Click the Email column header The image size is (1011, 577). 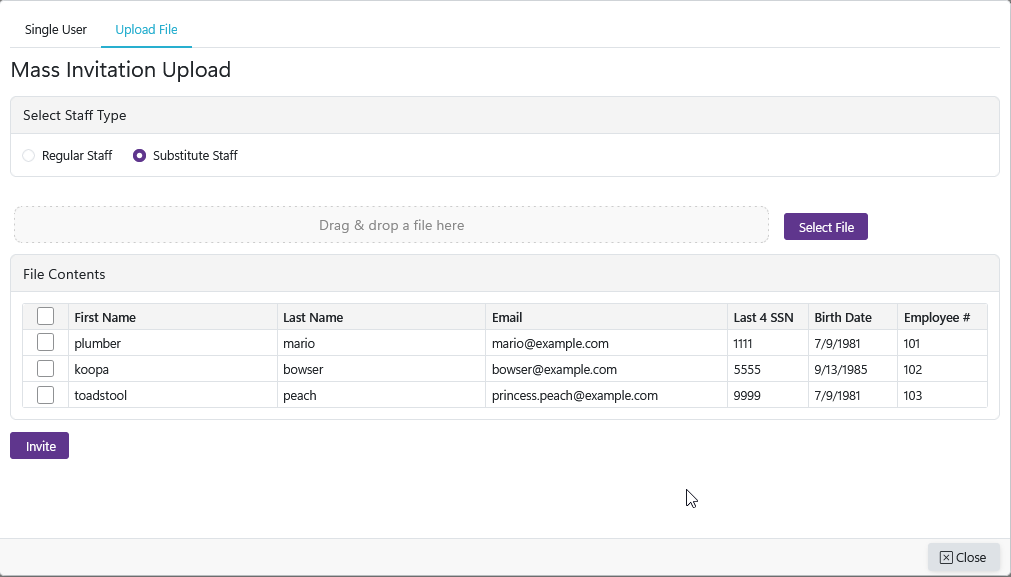(x=507, y=318)
